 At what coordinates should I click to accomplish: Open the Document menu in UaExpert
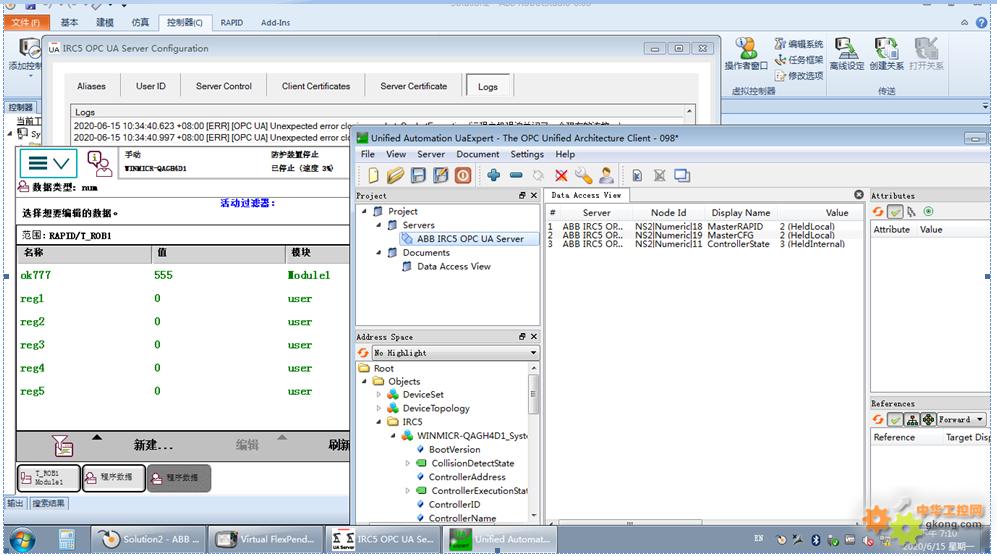[478, 154]
